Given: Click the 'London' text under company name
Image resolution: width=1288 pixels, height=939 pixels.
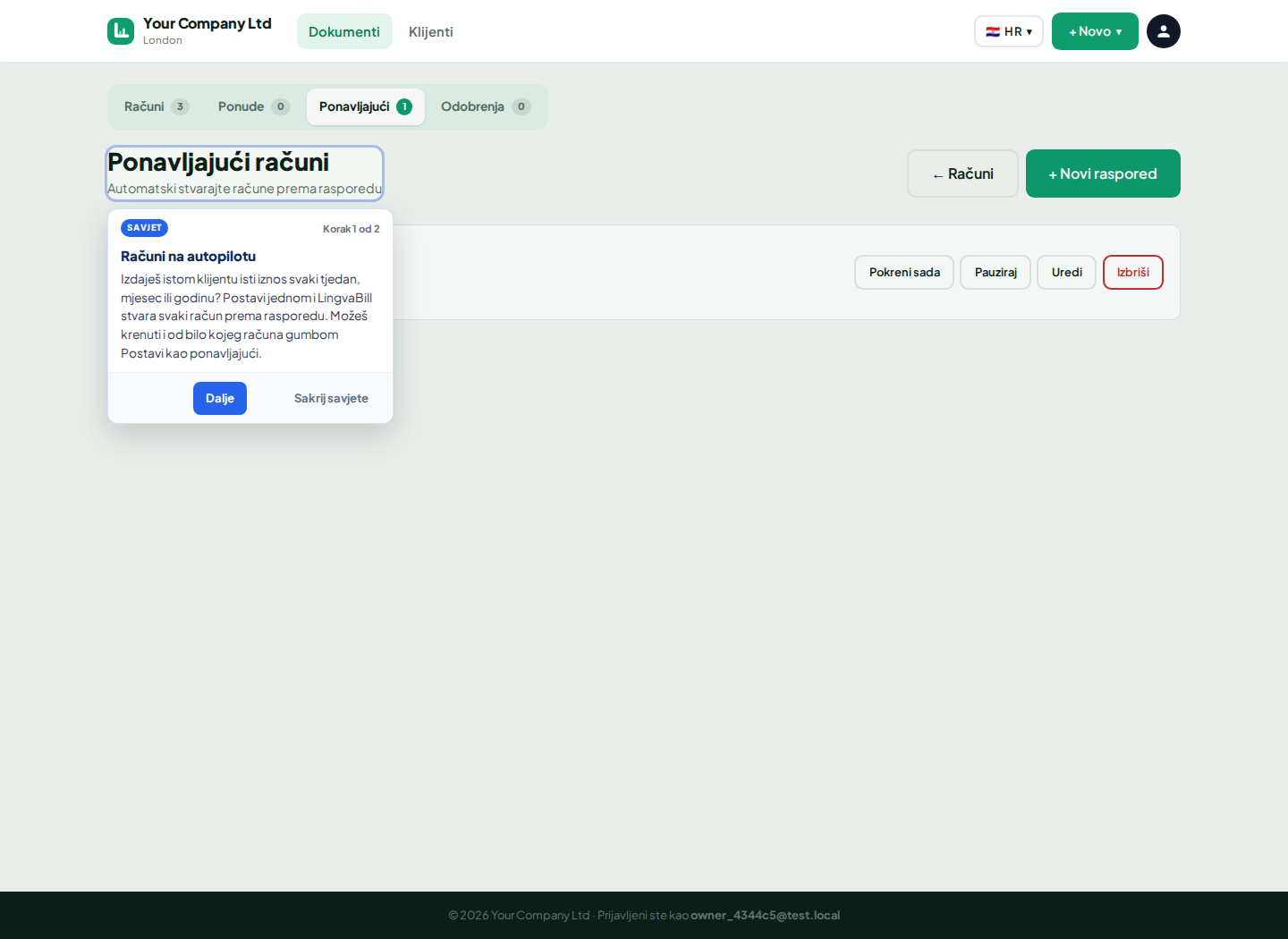Looking at the screenshot, I should coord(163,40).
